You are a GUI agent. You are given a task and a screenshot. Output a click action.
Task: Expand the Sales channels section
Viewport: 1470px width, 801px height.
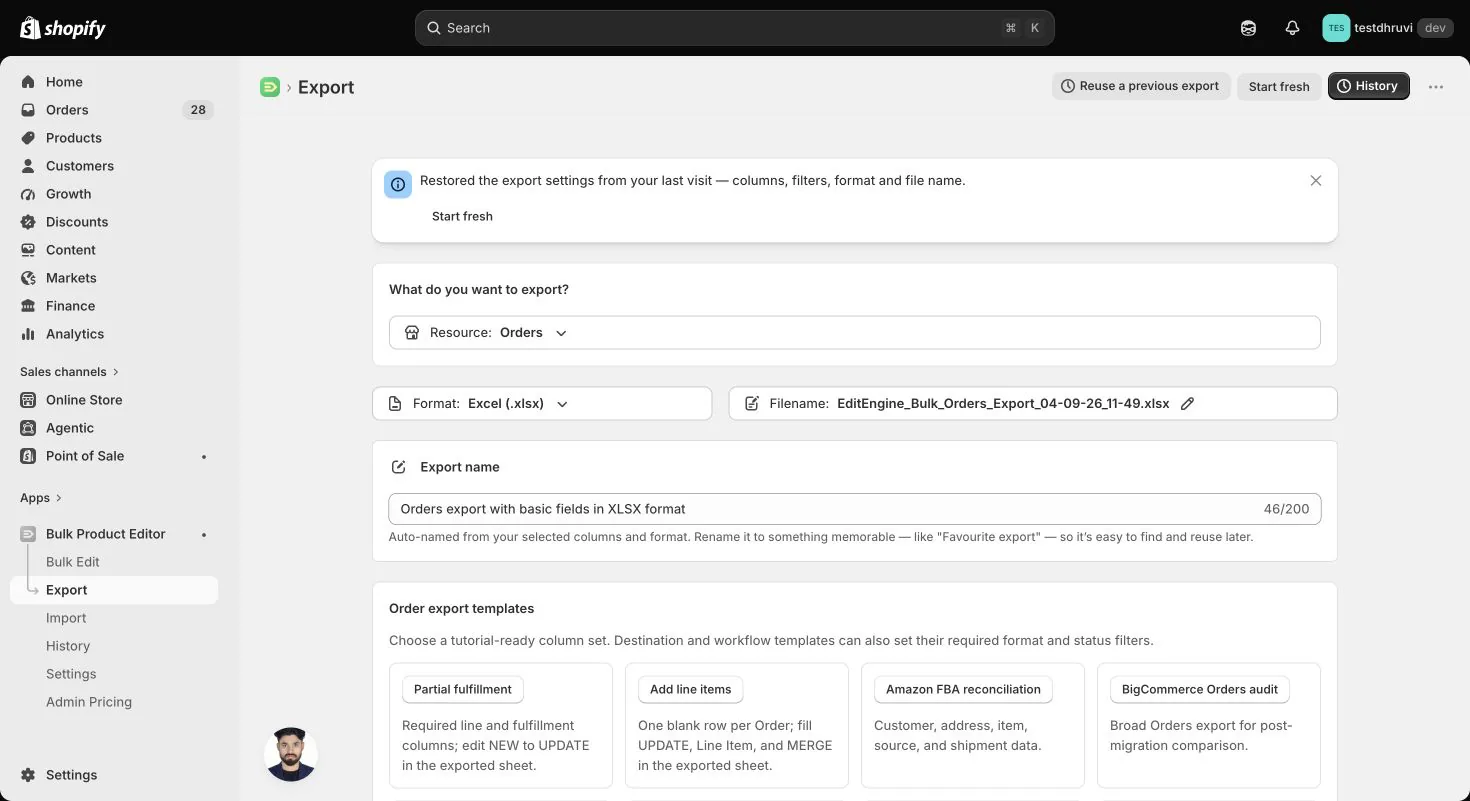tap(70, 372)
